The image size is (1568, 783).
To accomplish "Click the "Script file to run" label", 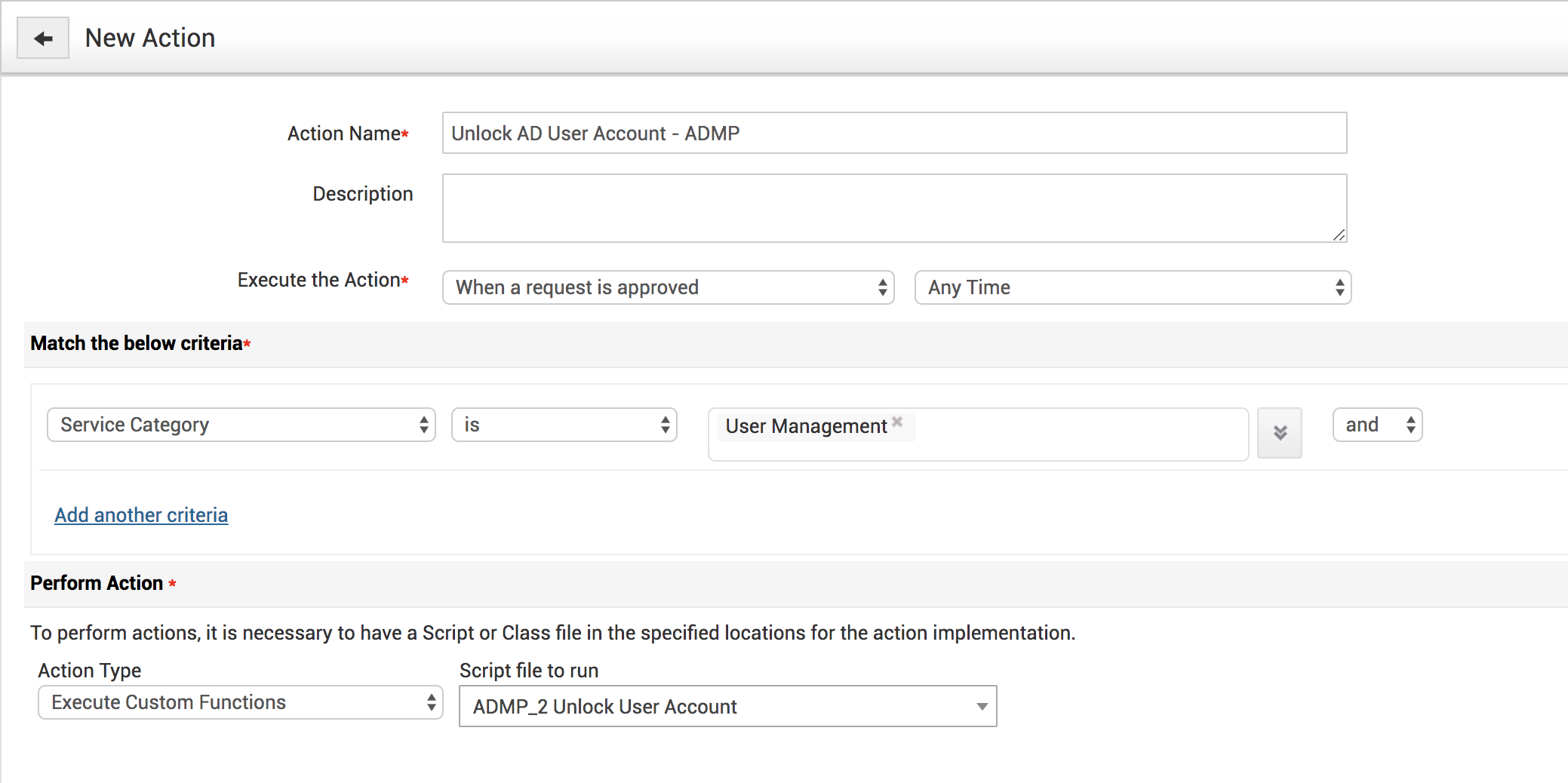I will [x=529, y=671].
